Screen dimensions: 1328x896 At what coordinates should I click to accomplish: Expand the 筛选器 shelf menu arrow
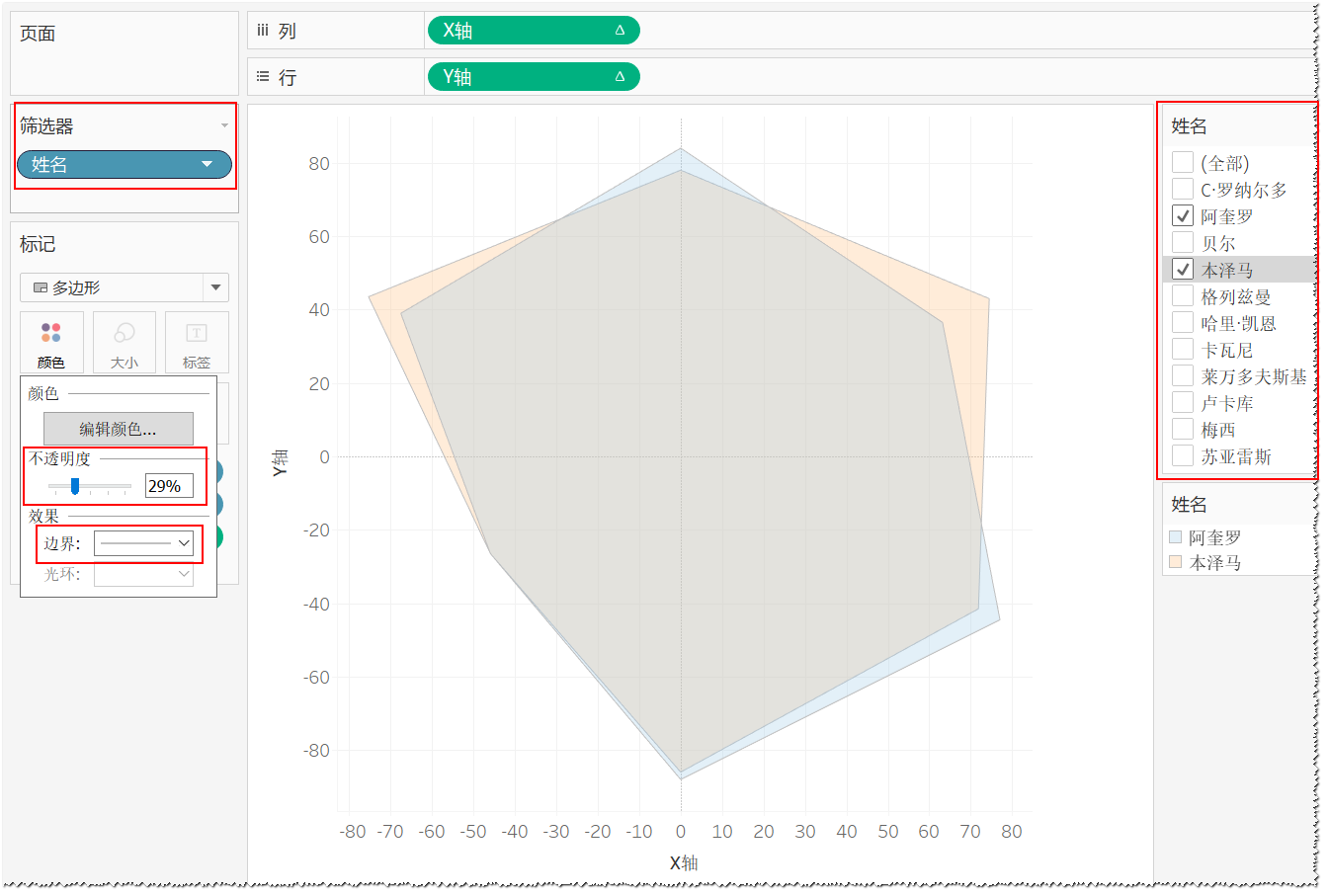tap(224, 125)
